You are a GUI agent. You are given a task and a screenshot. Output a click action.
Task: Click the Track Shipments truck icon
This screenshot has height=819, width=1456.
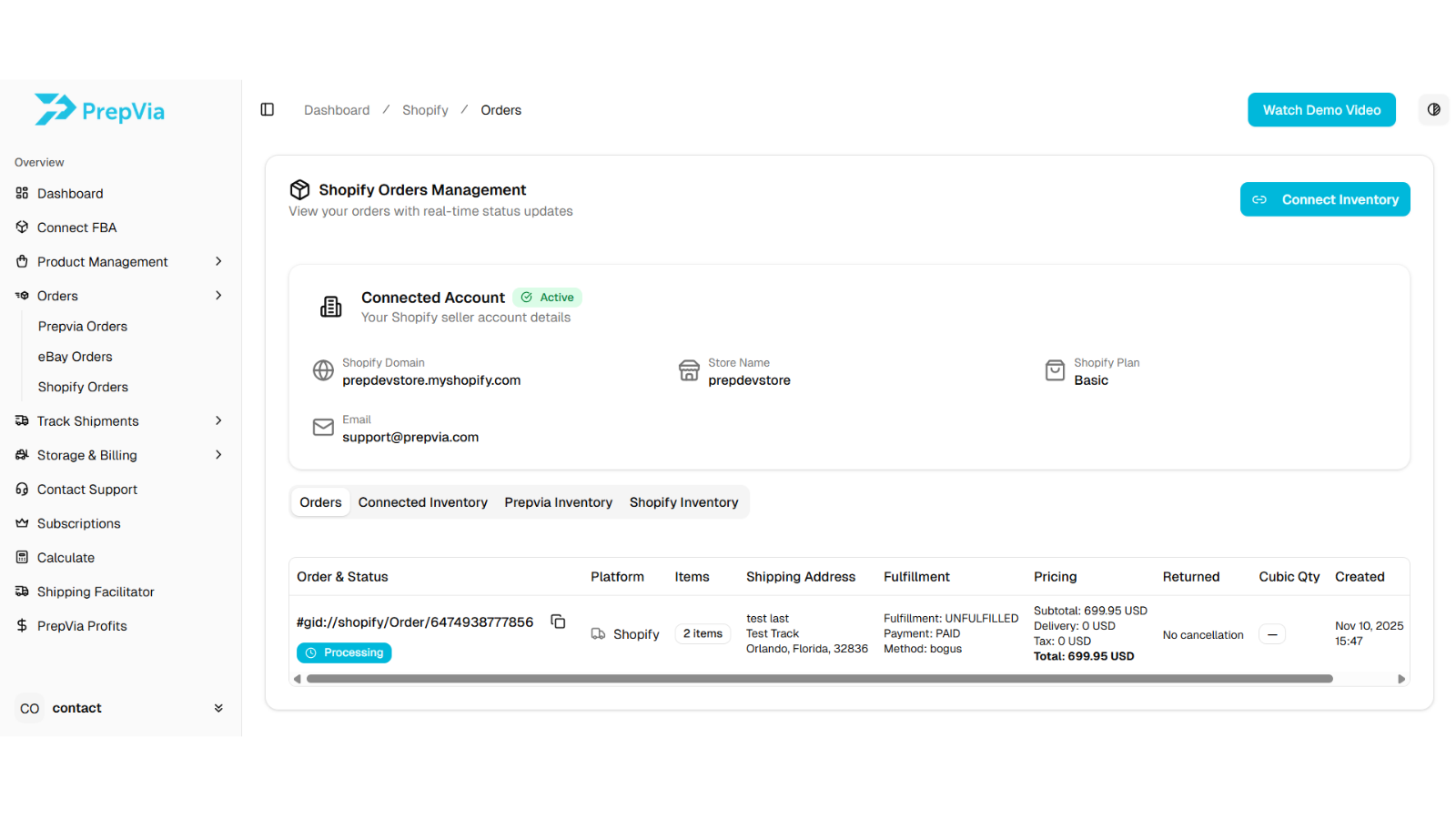(22, 421)
